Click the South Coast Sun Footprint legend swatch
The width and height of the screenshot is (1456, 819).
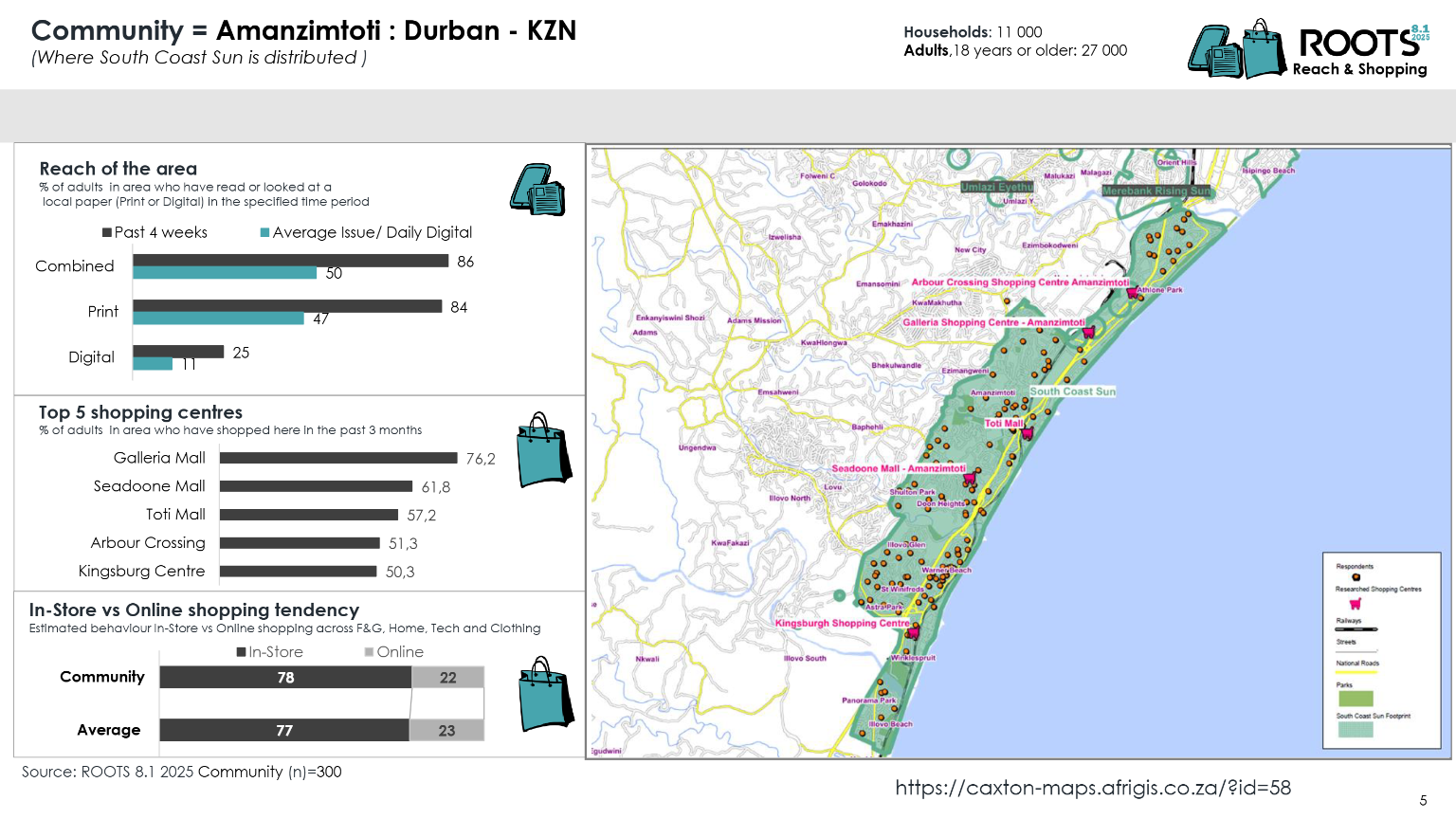[x=1355, y=729]
